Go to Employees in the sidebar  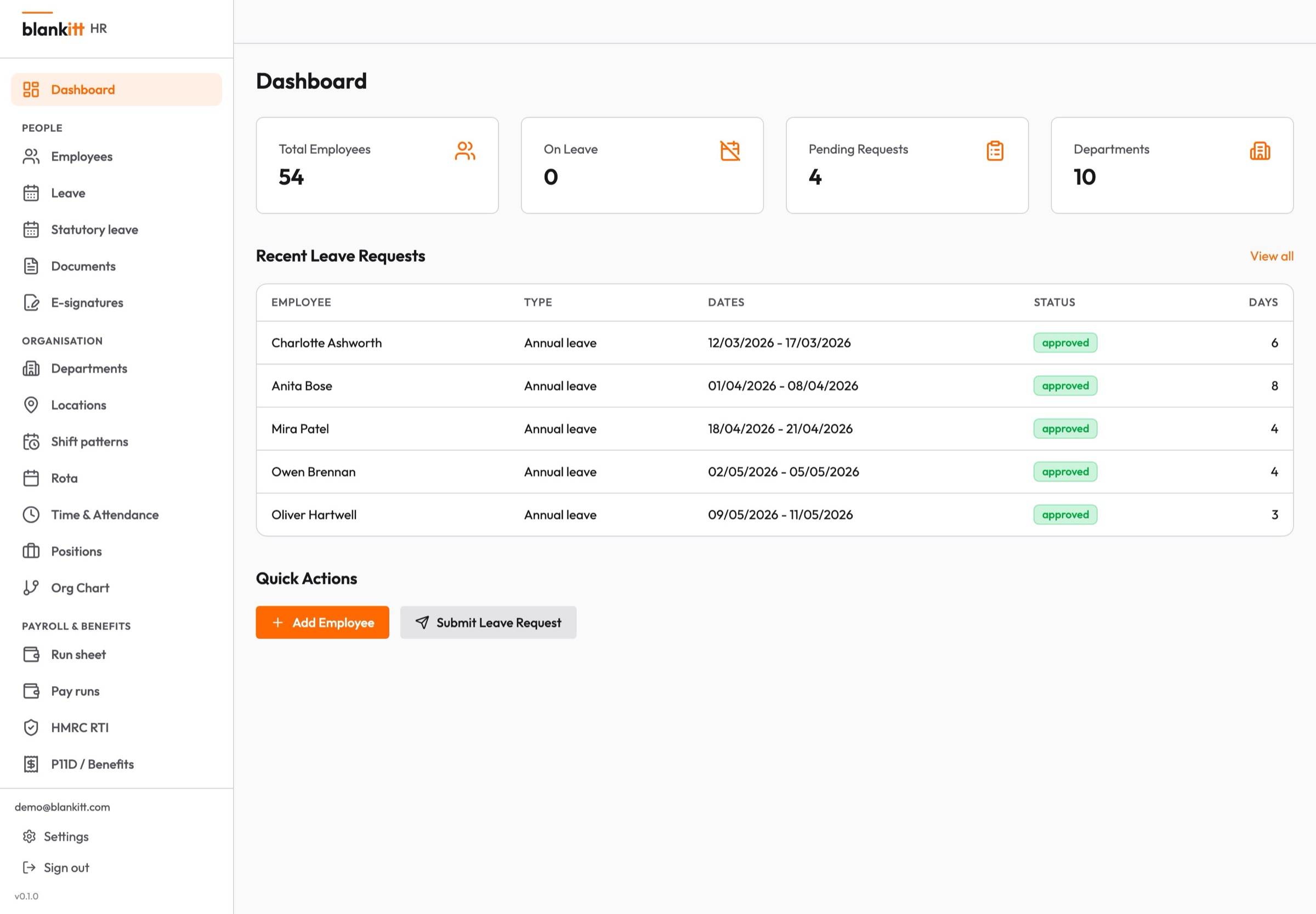coord(116,156)
